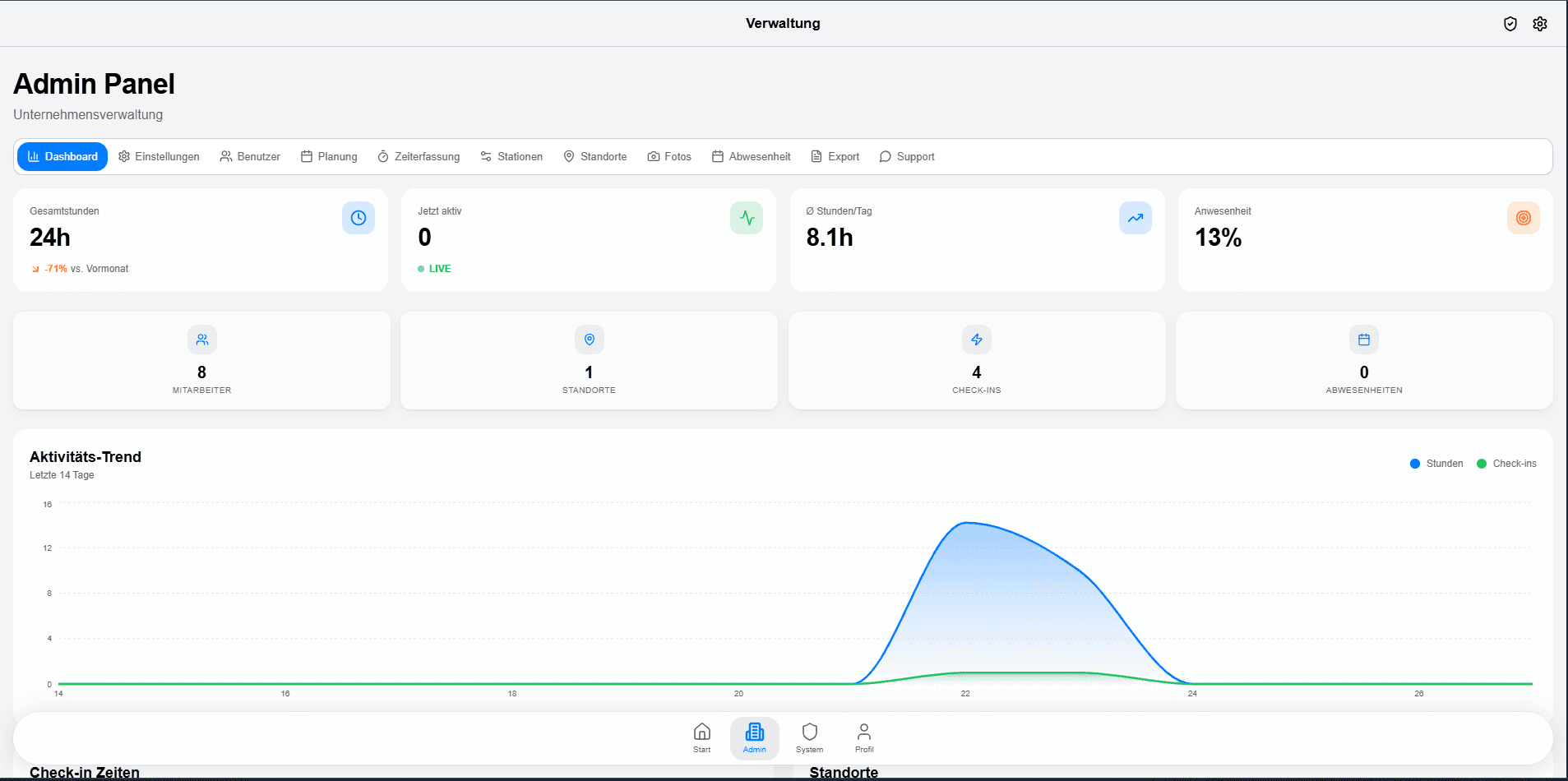Go to Start in bottom navigation
Image resolution: width=1568 pixels, height=781 pixels.
(702, 737)
